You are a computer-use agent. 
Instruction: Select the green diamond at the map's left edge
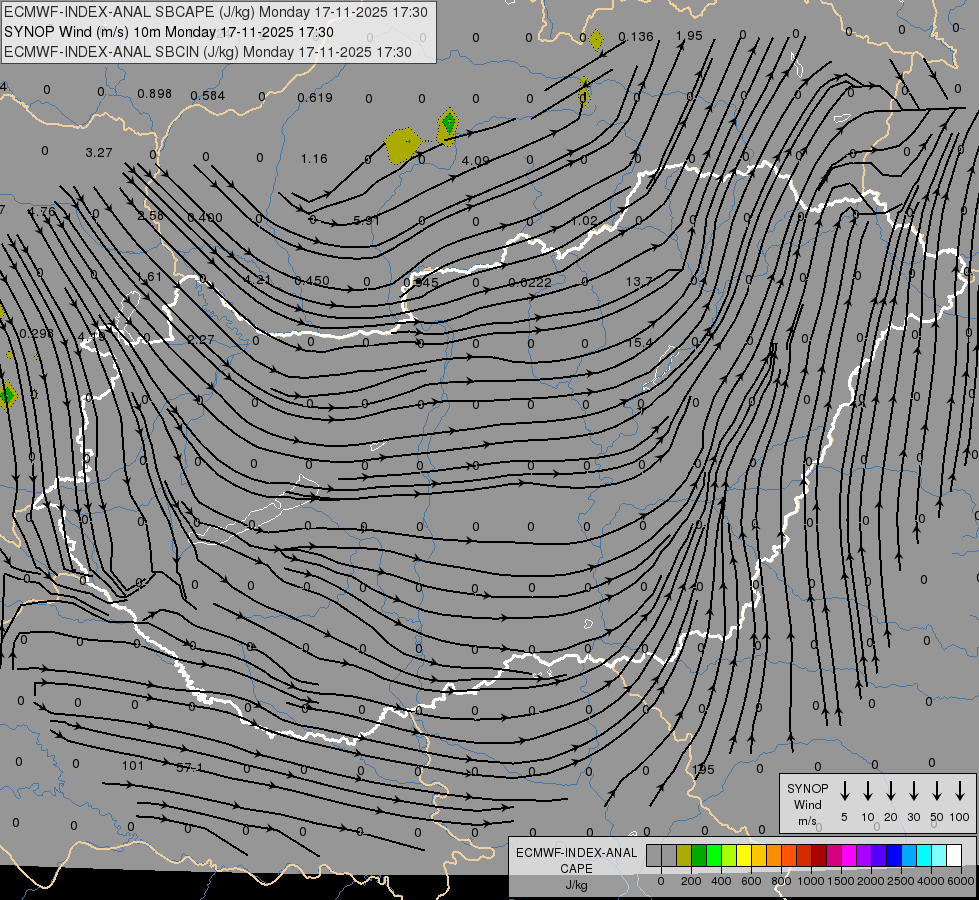tap(7, 395)
